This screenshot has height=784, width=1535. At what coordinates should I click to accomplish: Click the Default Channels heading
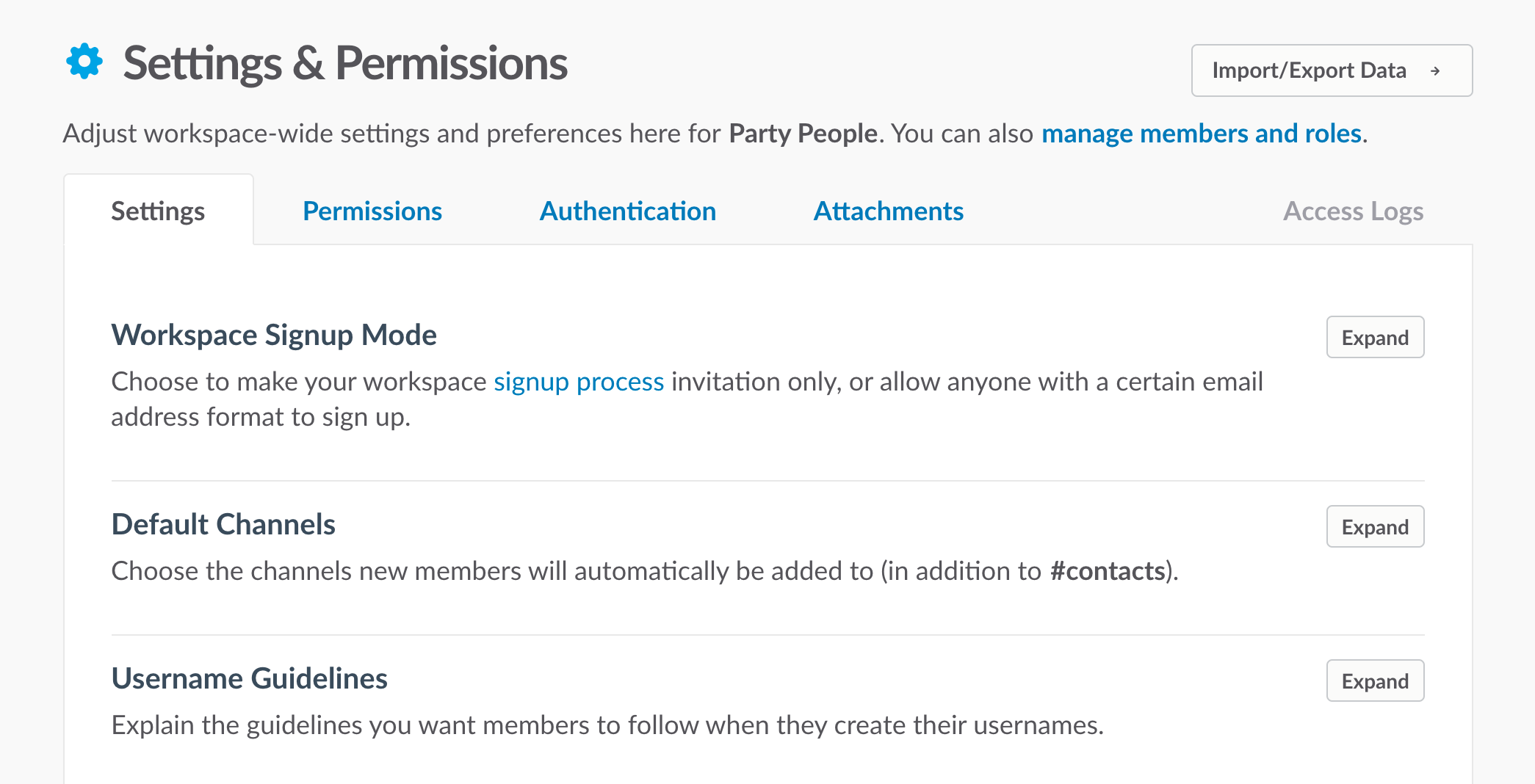(x=223, y=525)
